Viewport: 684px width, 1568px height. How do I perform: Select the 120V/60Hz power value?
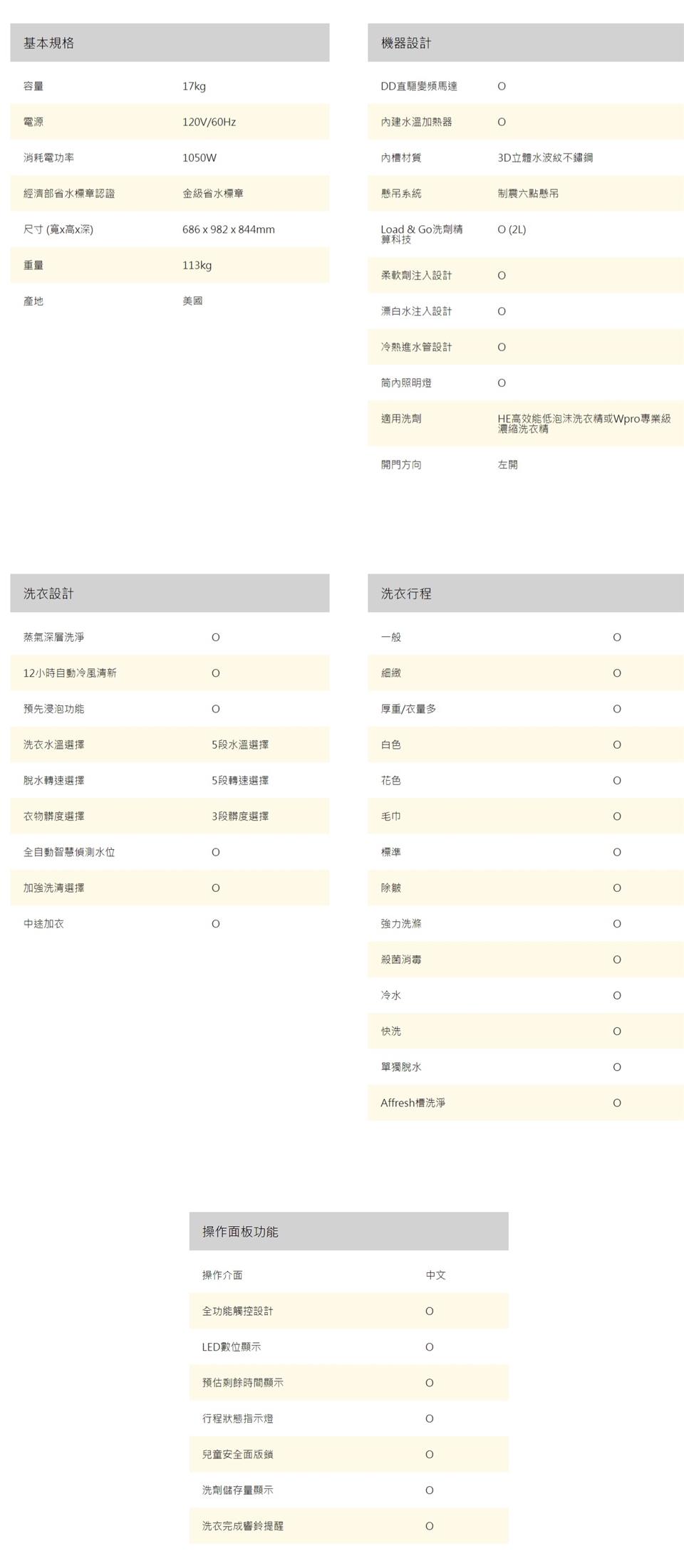209,122
